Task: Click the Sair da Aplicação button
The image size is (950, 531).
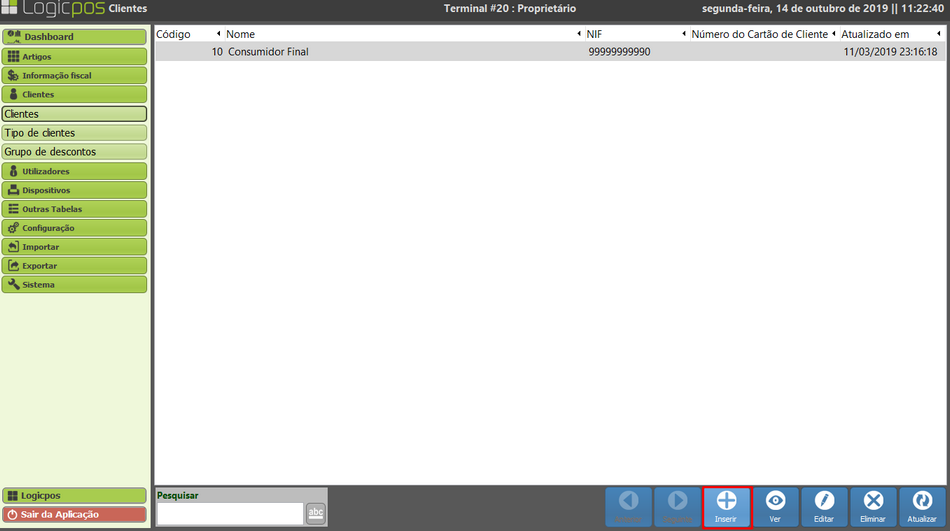Action: [x=75, y=514]
